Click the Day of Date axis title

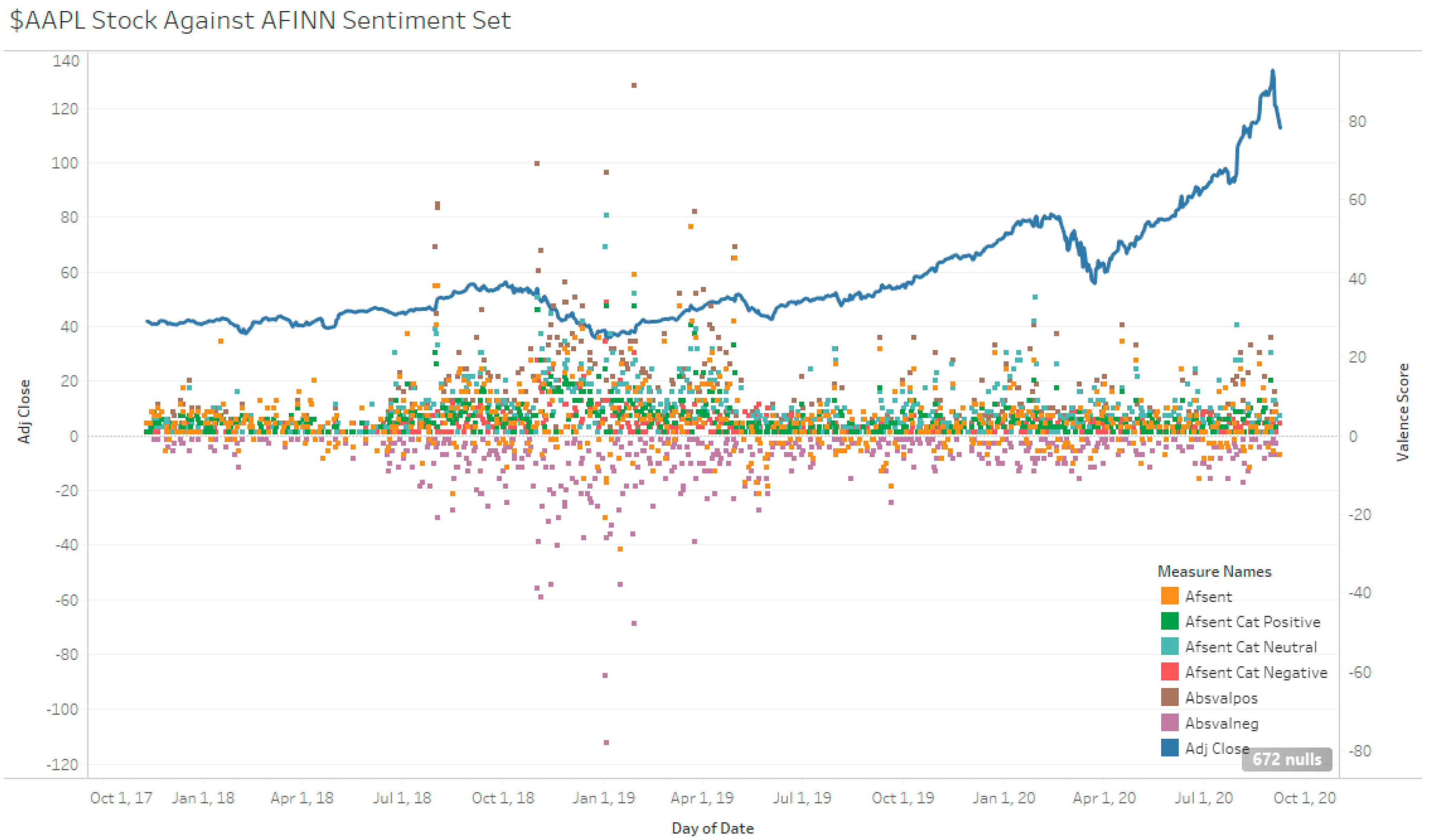coord(712,828)
